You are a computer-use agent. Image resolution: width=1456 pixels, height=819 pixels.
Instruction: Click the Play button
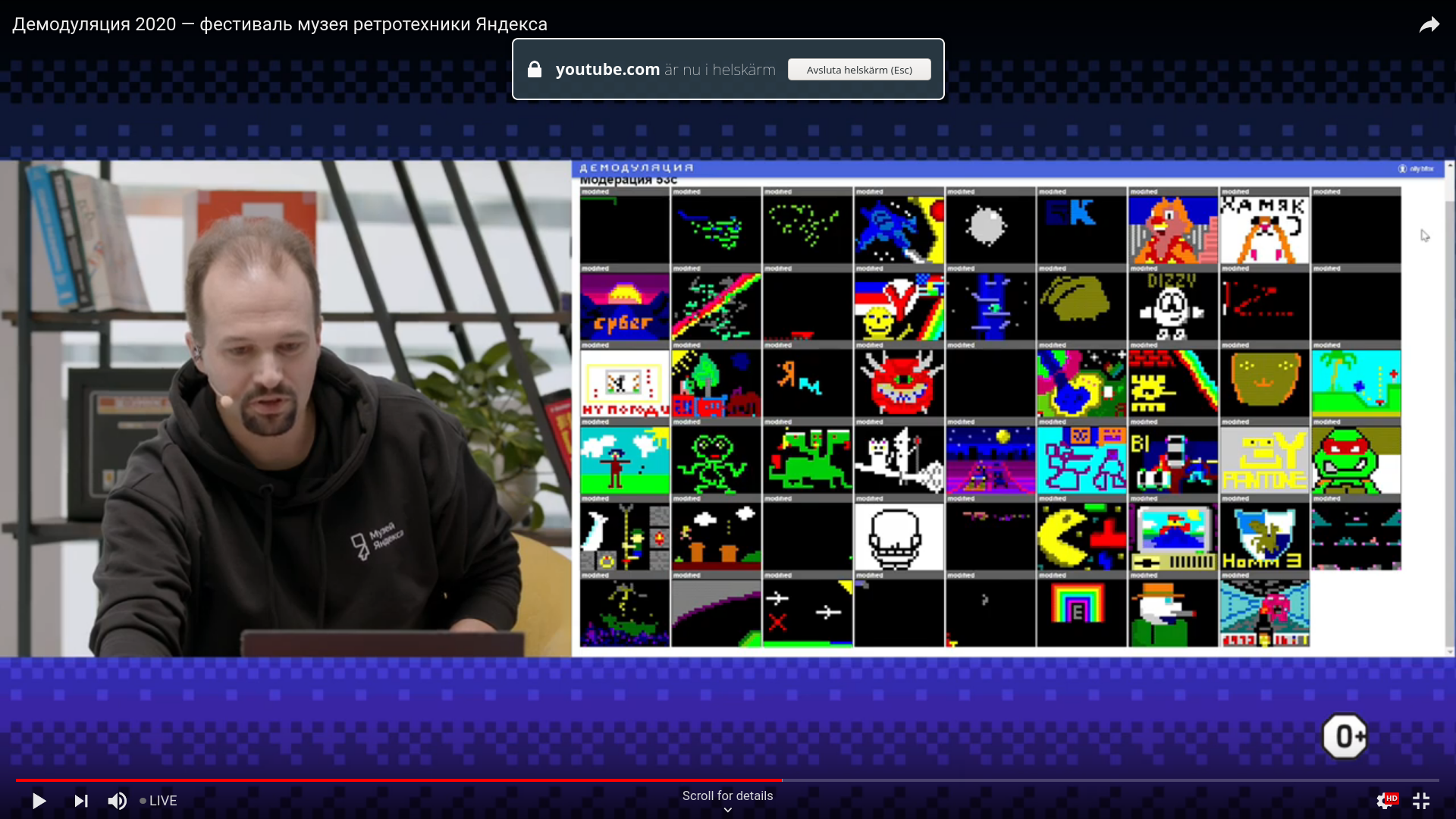point(39,801)
